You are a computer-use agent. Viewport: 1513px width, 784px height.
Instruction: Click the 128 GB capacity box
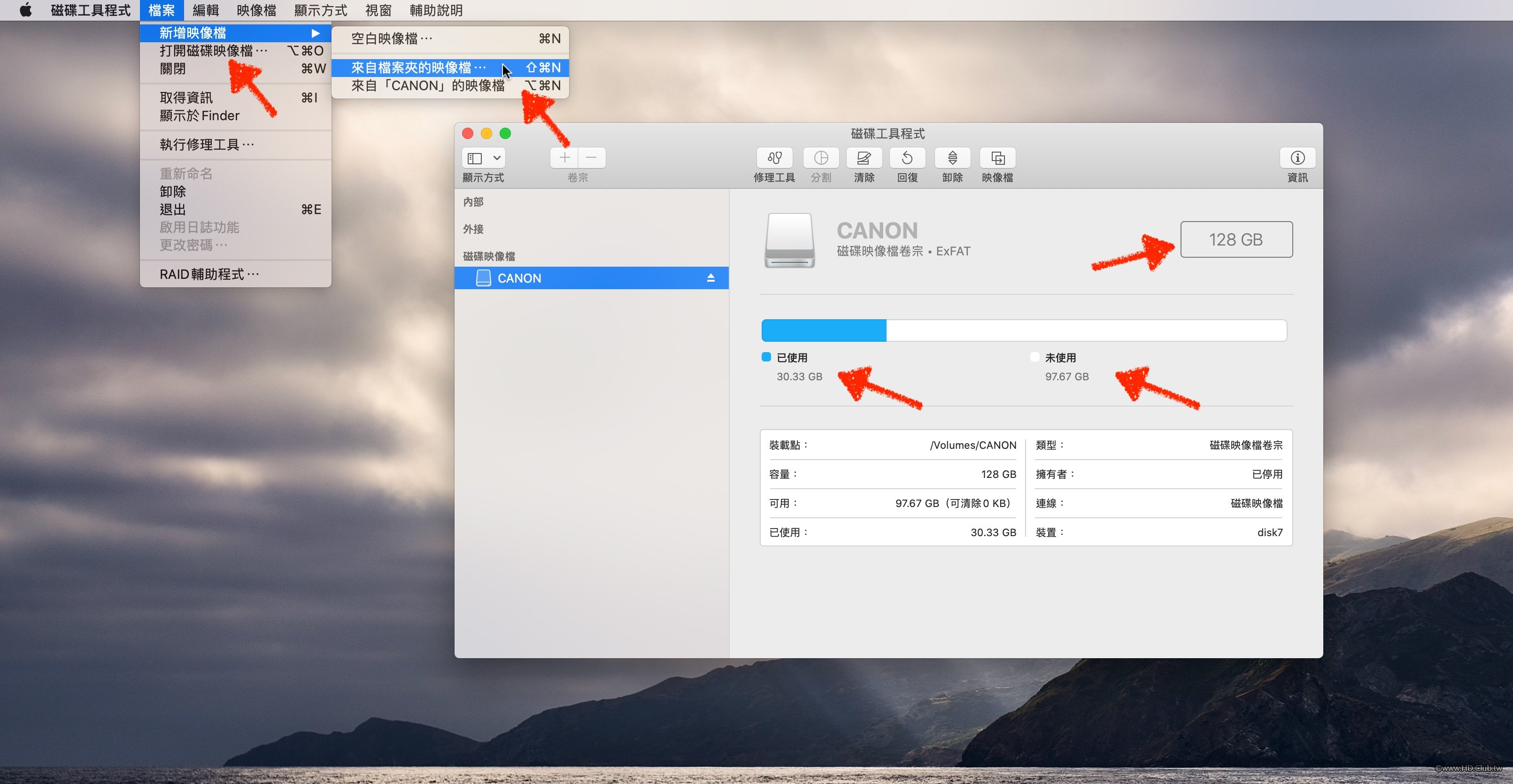click(1236, 239)
